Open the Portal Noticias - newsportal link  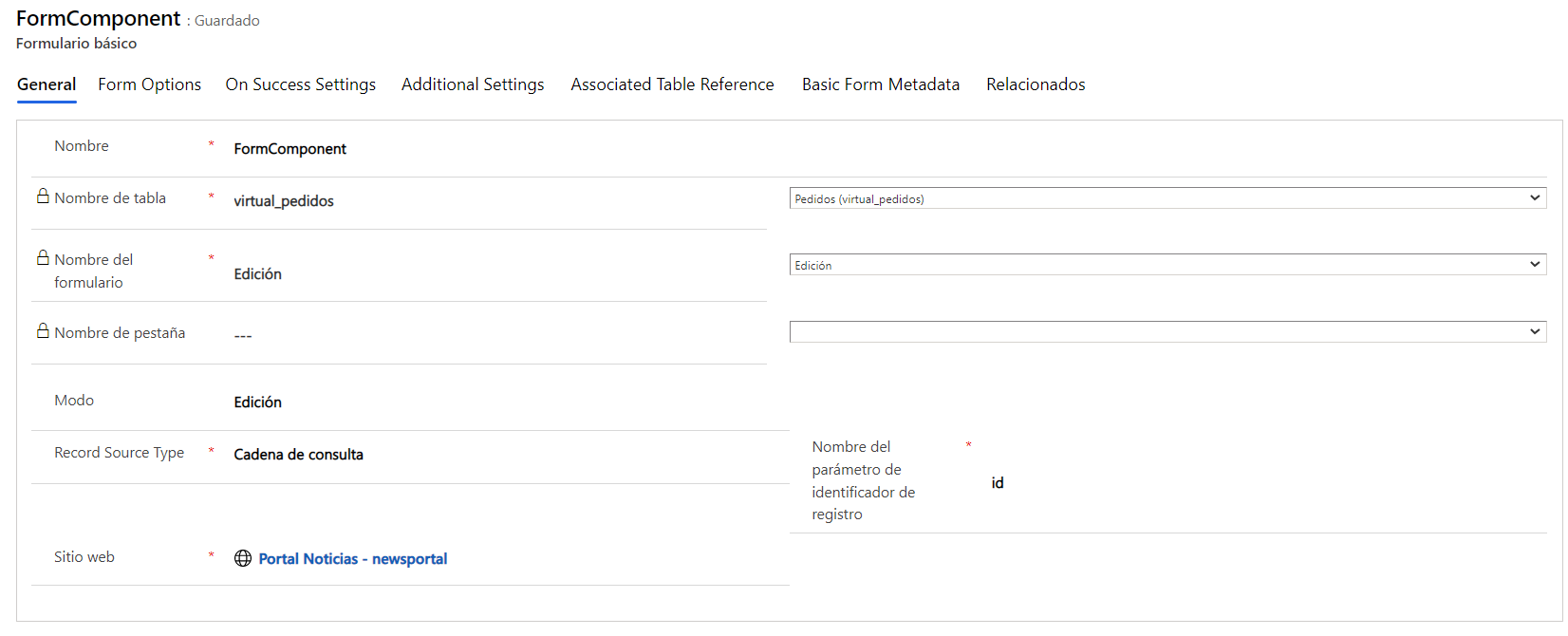(x=352, y=559)
